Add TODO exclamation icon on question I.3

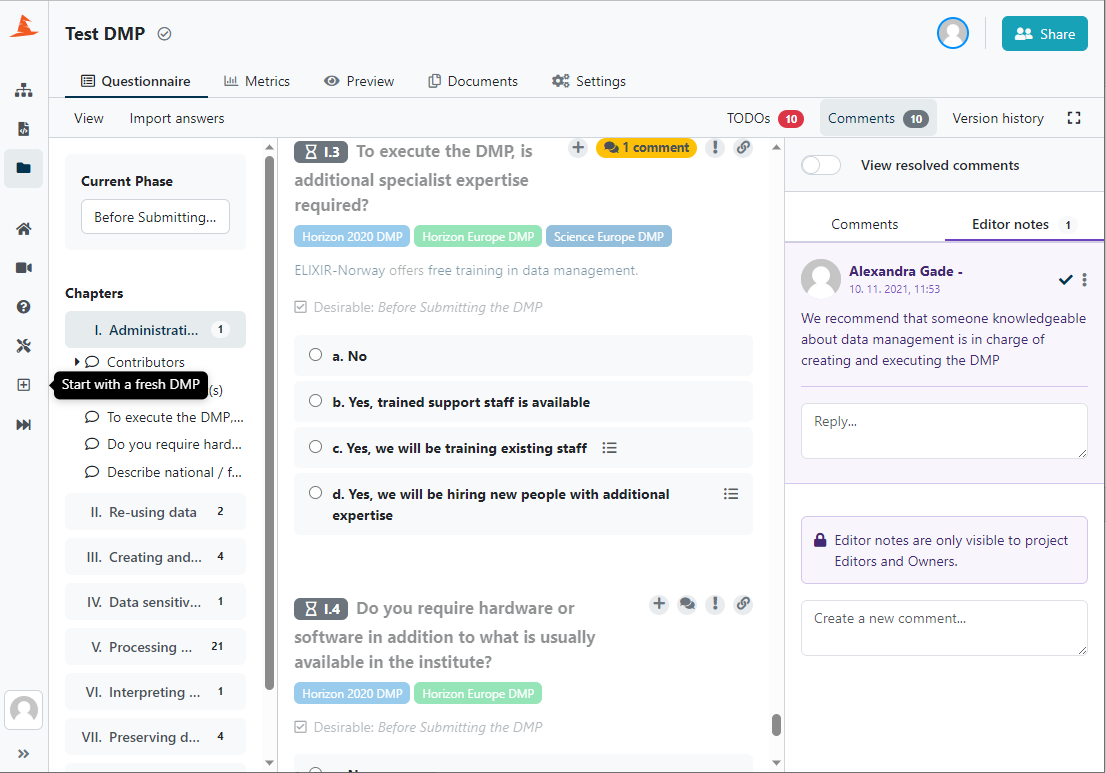pyautogui.click(x=715, y=147)
